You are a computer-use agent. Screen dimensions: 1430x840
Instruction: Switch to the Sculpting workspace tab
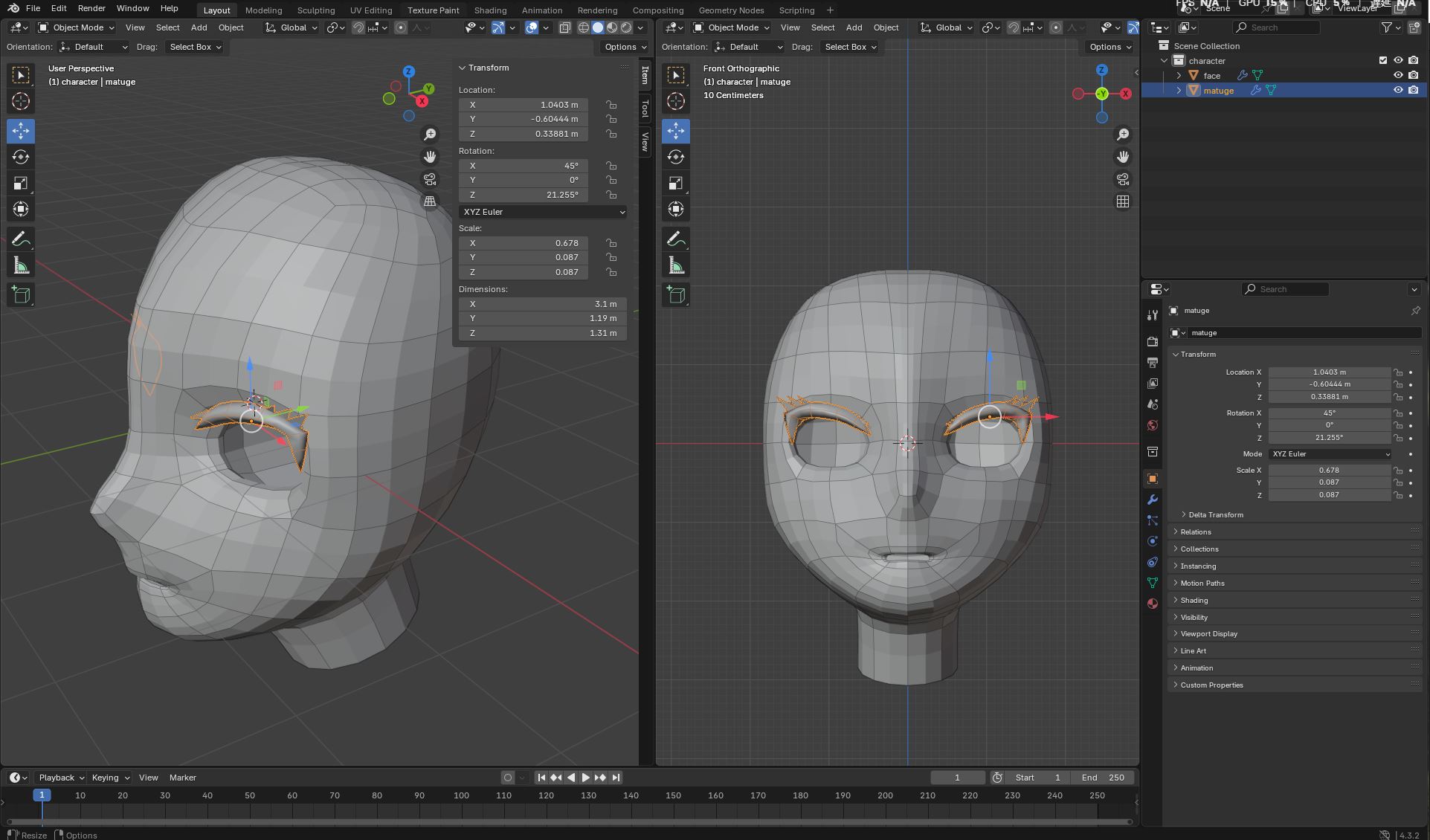(x=315, y=10)
